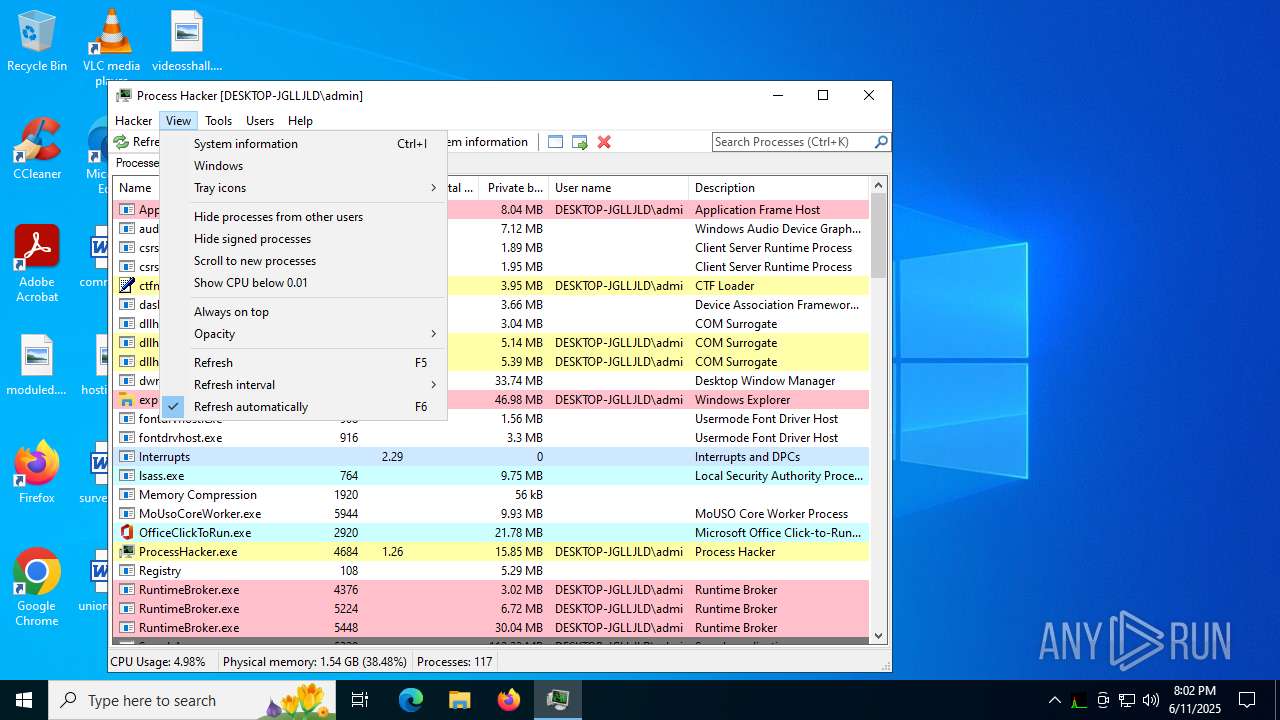The width and height of the screenshot is (1280, 720).
Task: Select the Interrupts process row
Action: click(x=491, y=456)
